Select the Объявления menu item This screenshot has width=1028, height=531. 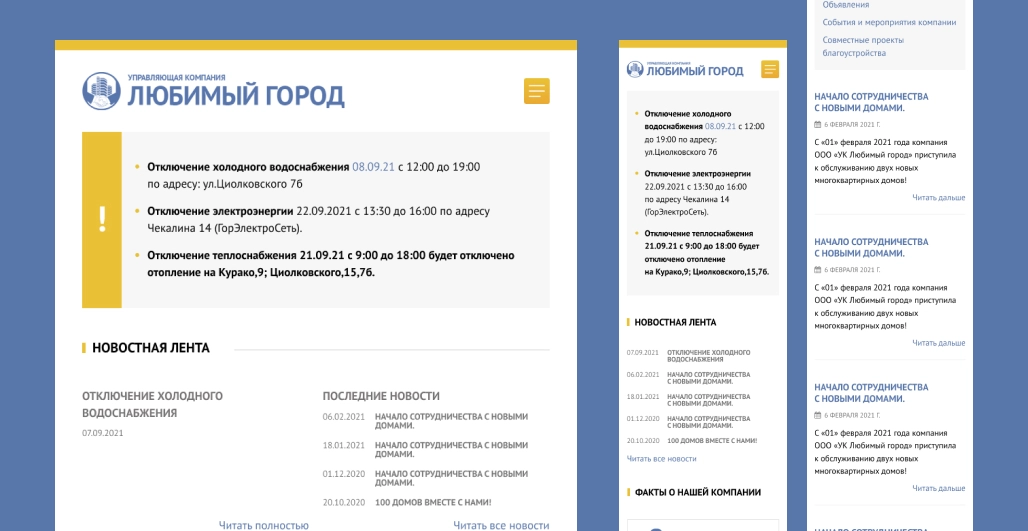(845, 5)
